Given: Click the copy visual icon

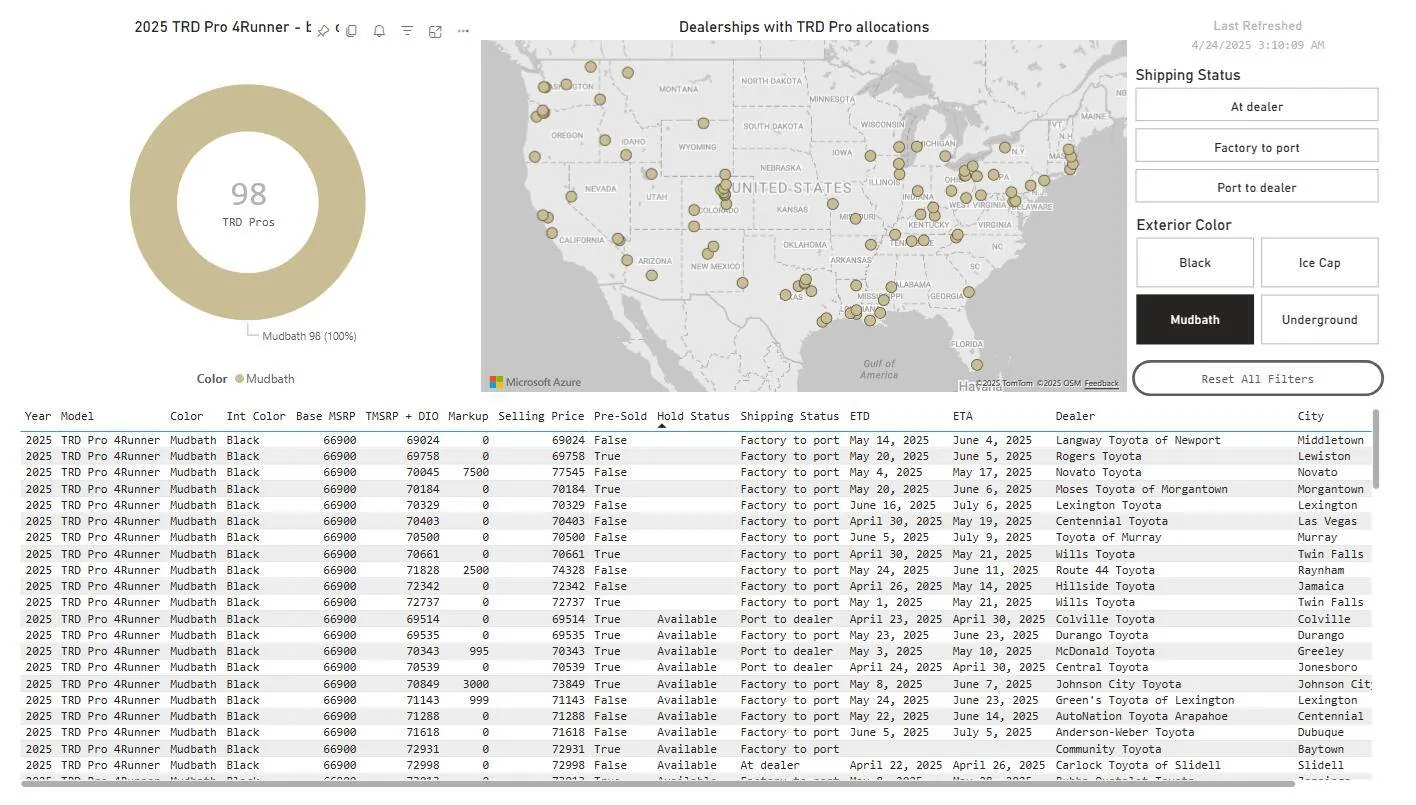Looking at the screenshot, I should coord(351,31).
